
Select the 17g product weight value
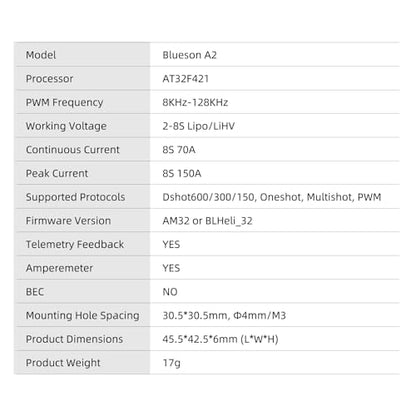(x=171, y=363)
